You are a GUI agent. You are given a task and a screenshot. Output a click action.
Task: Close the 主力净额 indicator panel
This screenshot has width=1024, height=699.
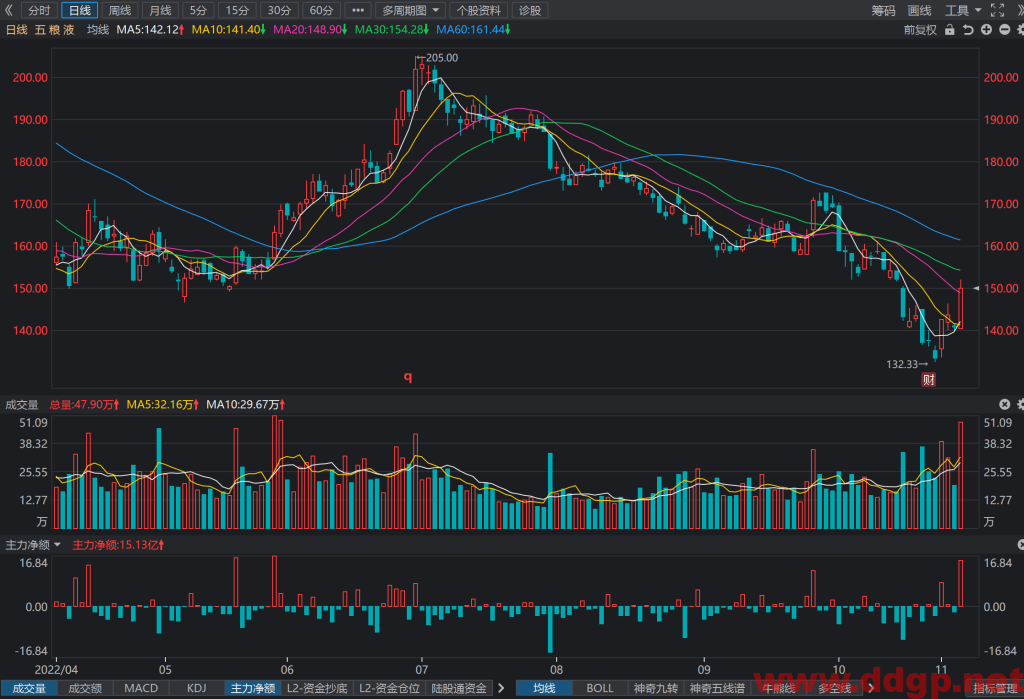[1021, 544]
